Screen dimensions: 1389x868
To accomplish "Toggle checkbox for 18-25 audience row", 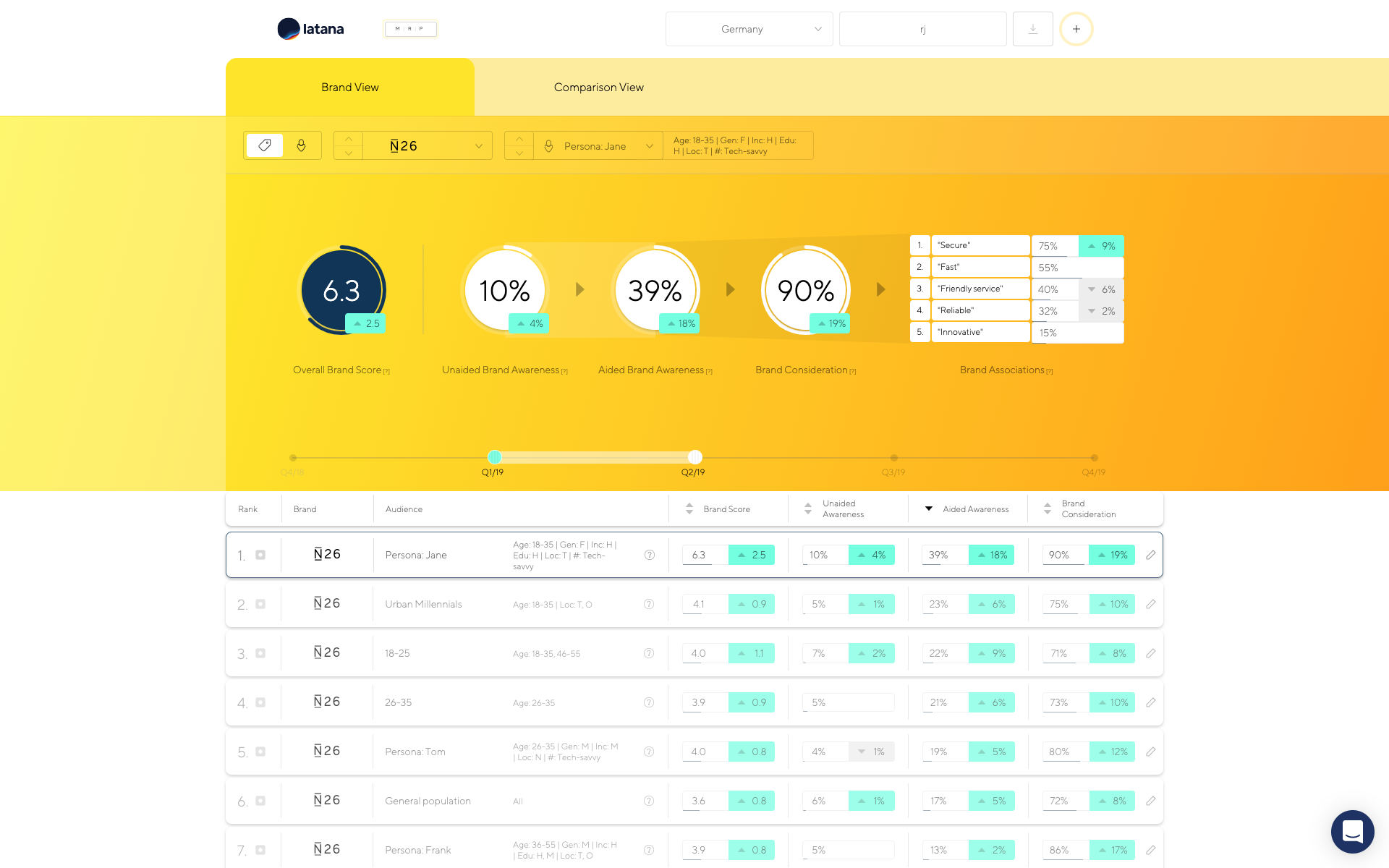I will [x=260, y=653].
